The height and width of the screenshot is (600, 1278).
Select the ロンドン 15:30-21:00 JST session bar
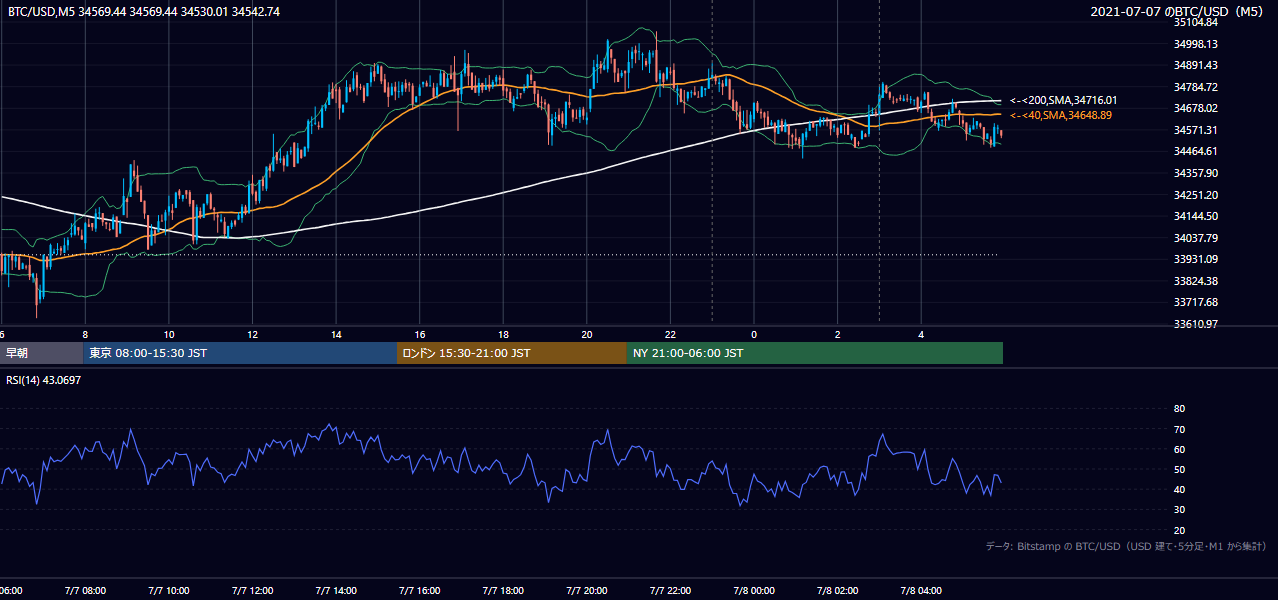click(x=512, y=353)
